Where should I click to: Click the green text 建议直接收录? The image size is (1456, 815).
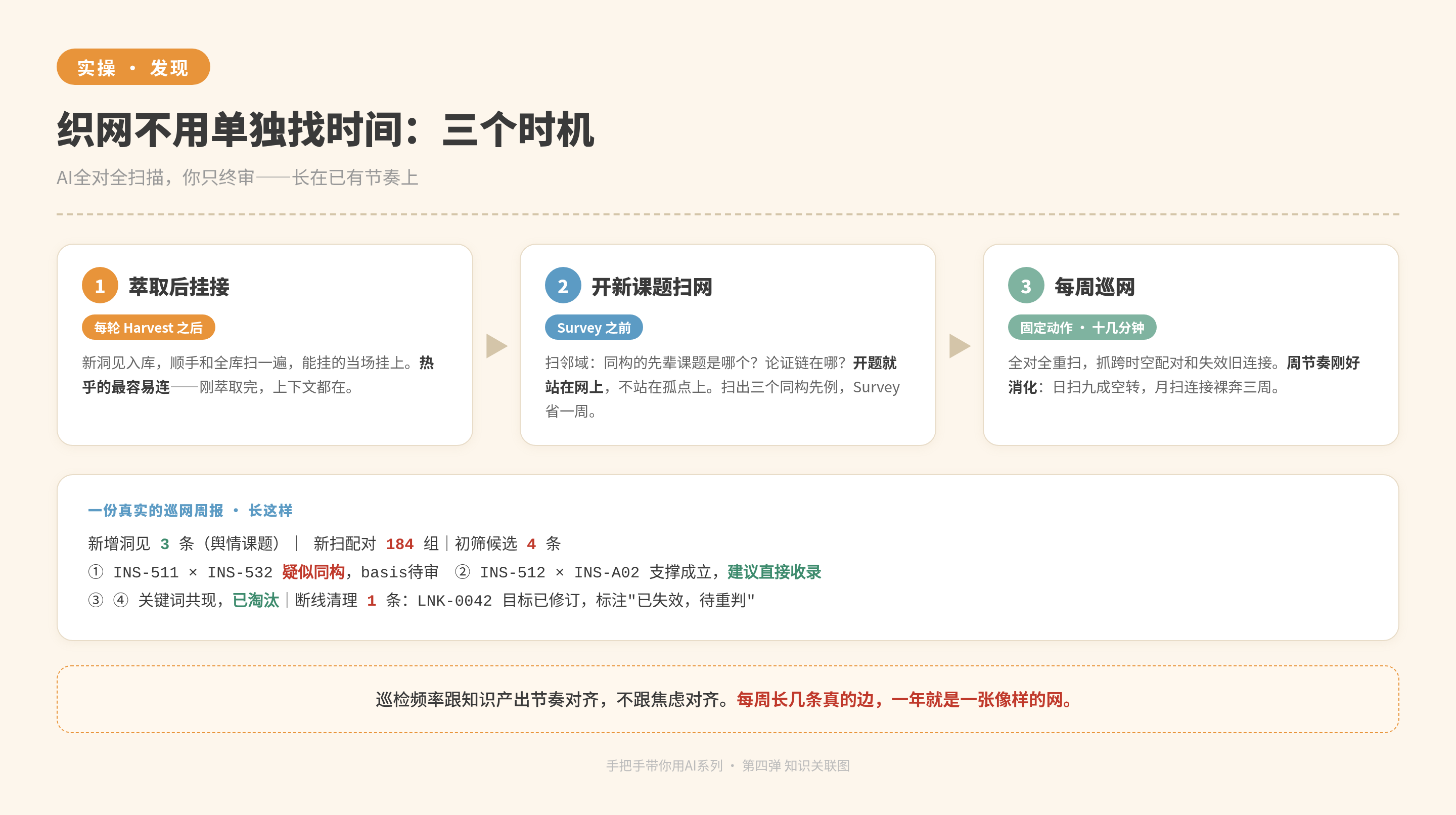[774, 572]
